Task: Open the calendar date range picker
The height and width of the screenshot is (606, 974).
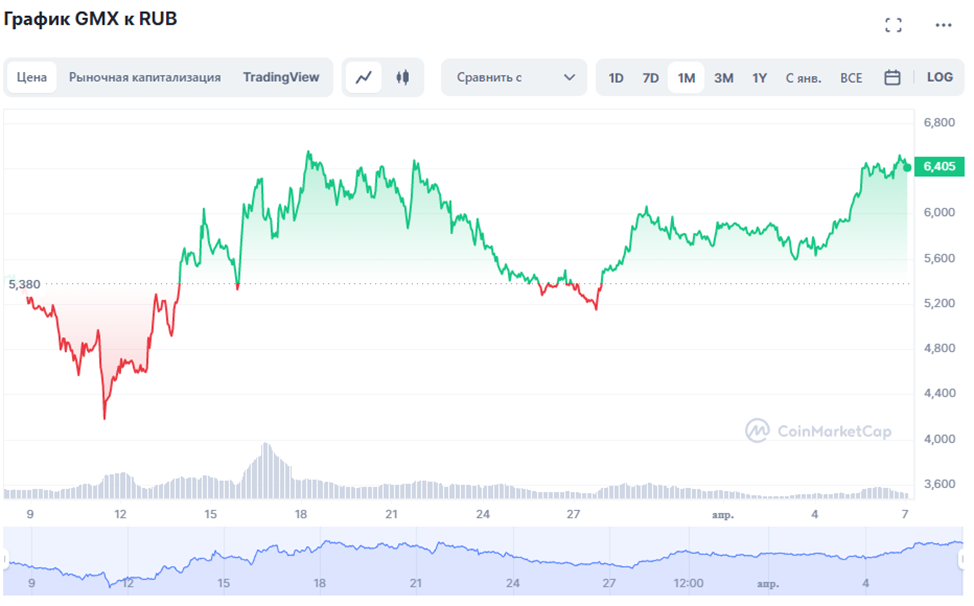Action: (x=892, y=78)
